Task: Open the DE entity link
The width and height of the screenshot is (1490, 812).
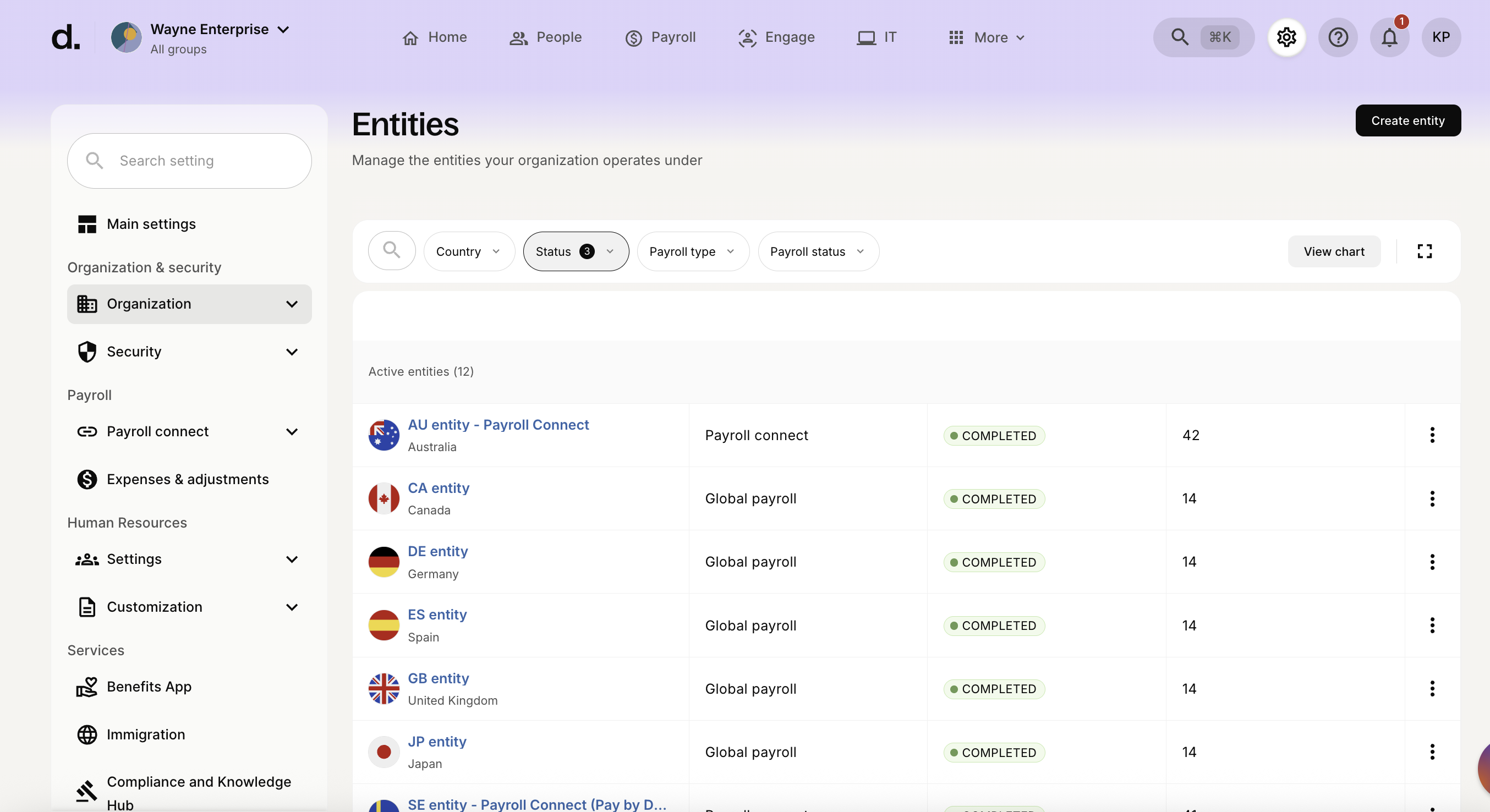Action: 438,551
